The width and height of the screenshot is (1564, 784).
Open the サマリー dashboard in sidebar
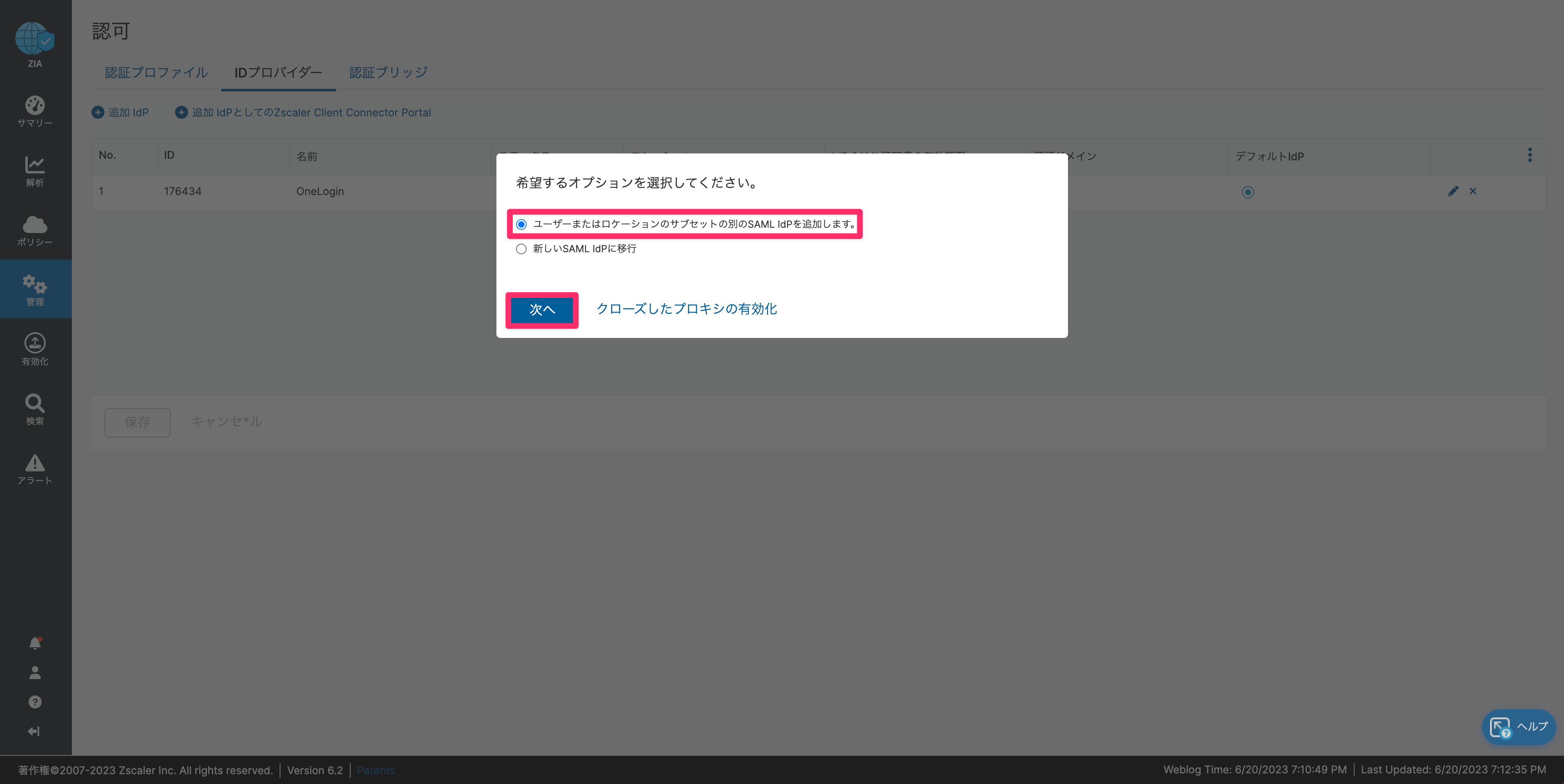[35, 112]
